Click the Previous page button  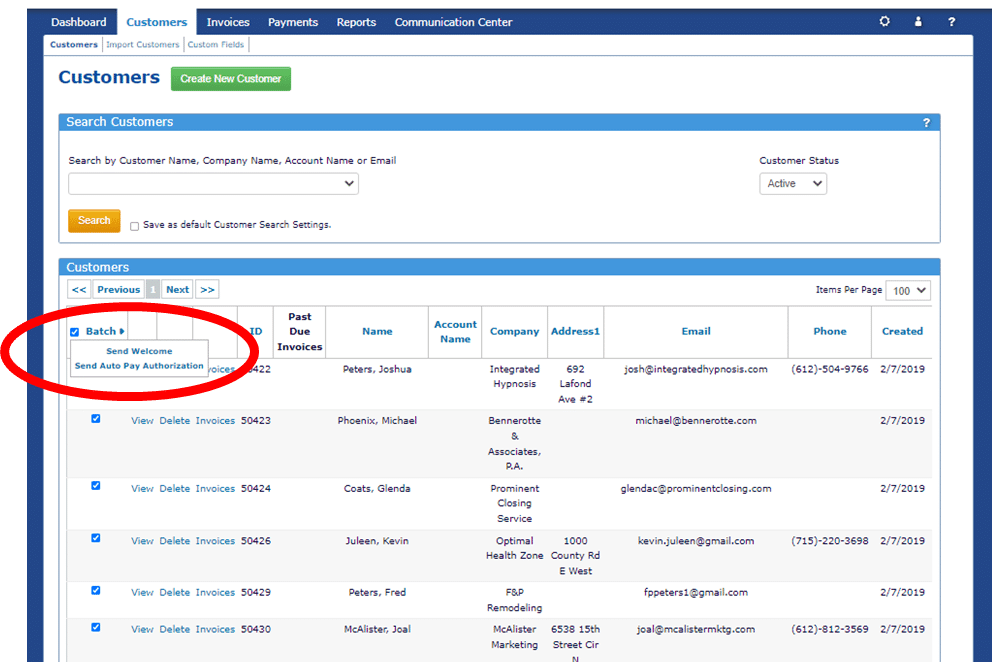(x=118, y=289)
